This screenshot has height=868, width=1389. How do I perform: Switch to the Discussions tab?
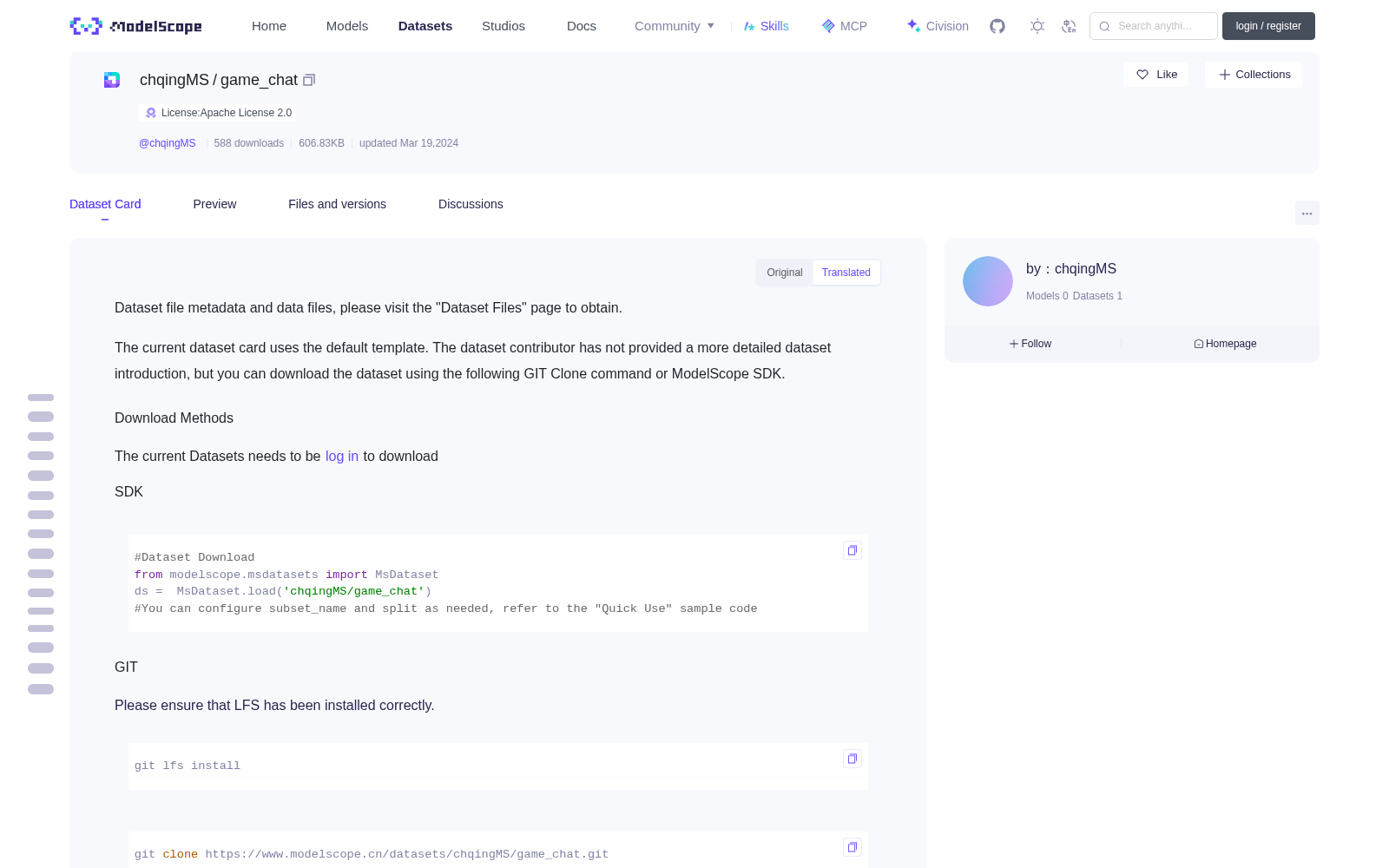471,204
